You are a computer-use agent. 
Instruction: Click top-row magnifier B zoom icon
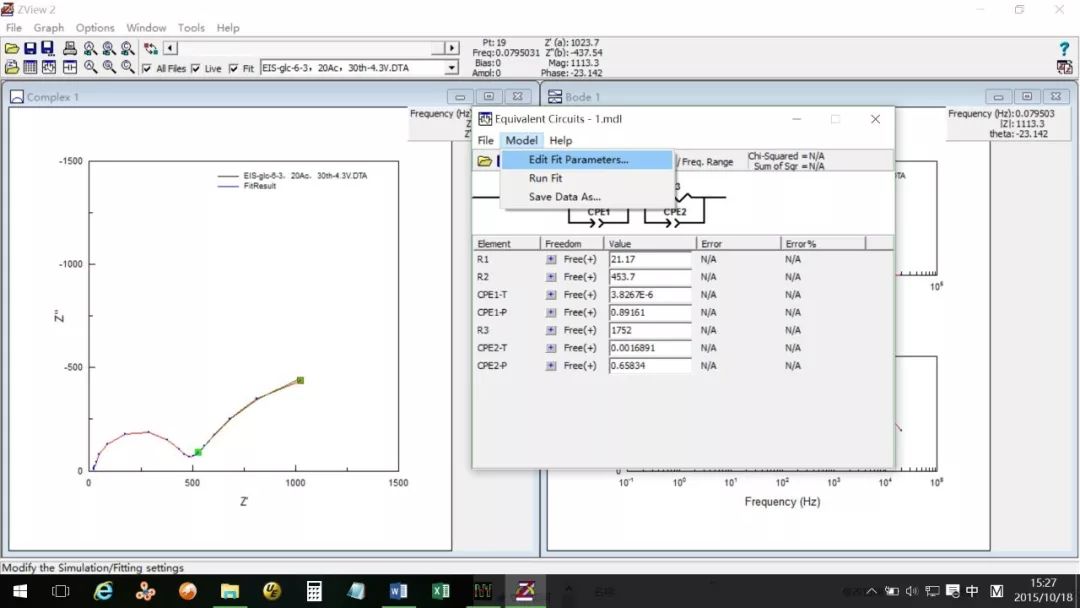tap(109, 48)
